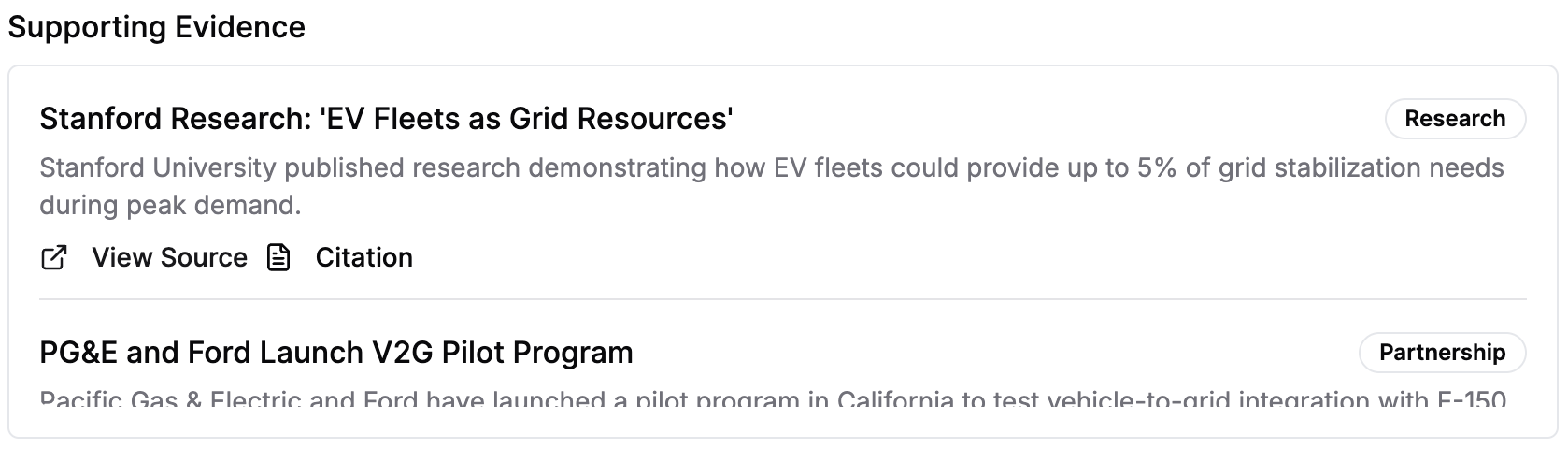Click the external link icon beside View Source
1568x449 pixels.
[x=54, y=257]
